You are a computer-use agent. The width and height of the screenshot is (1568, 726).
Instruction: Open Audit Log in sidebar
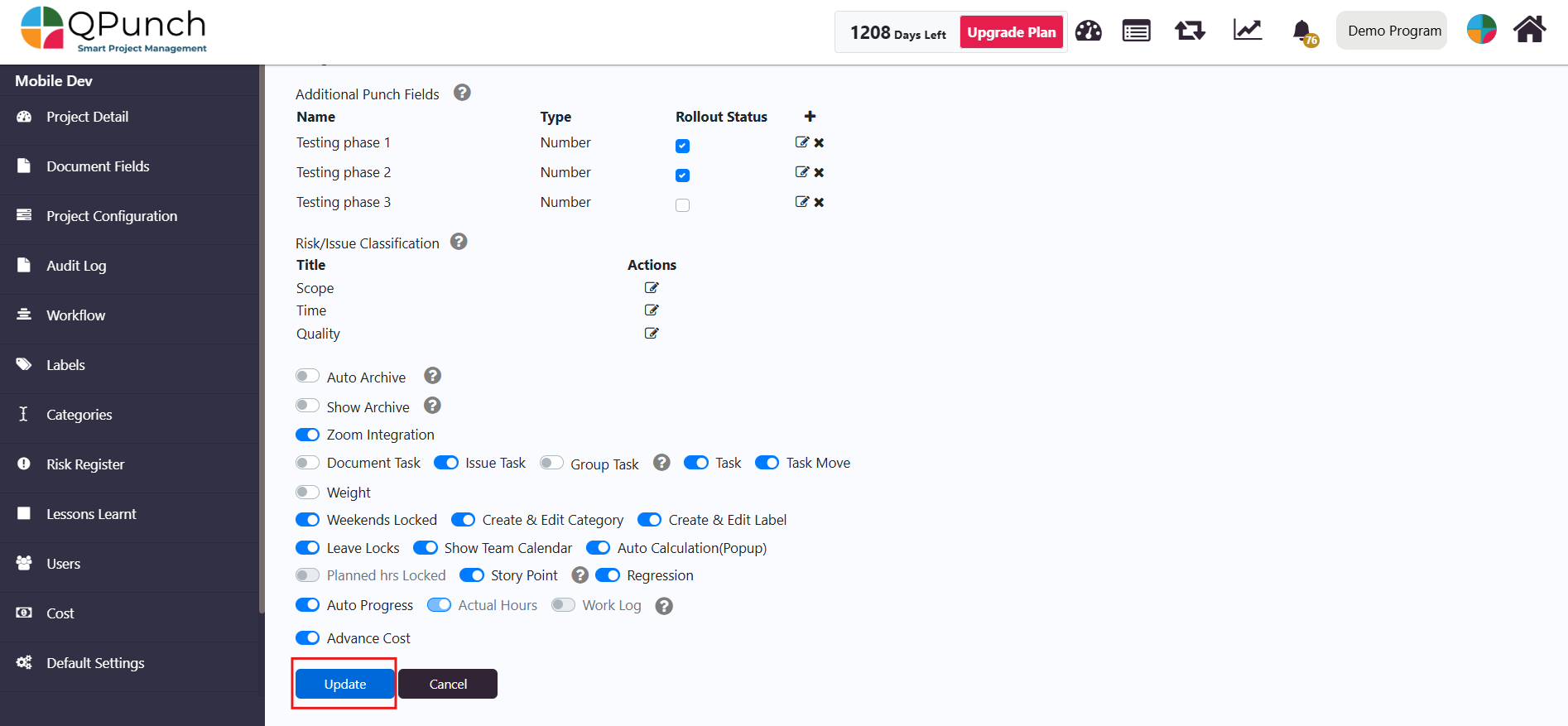130,266
